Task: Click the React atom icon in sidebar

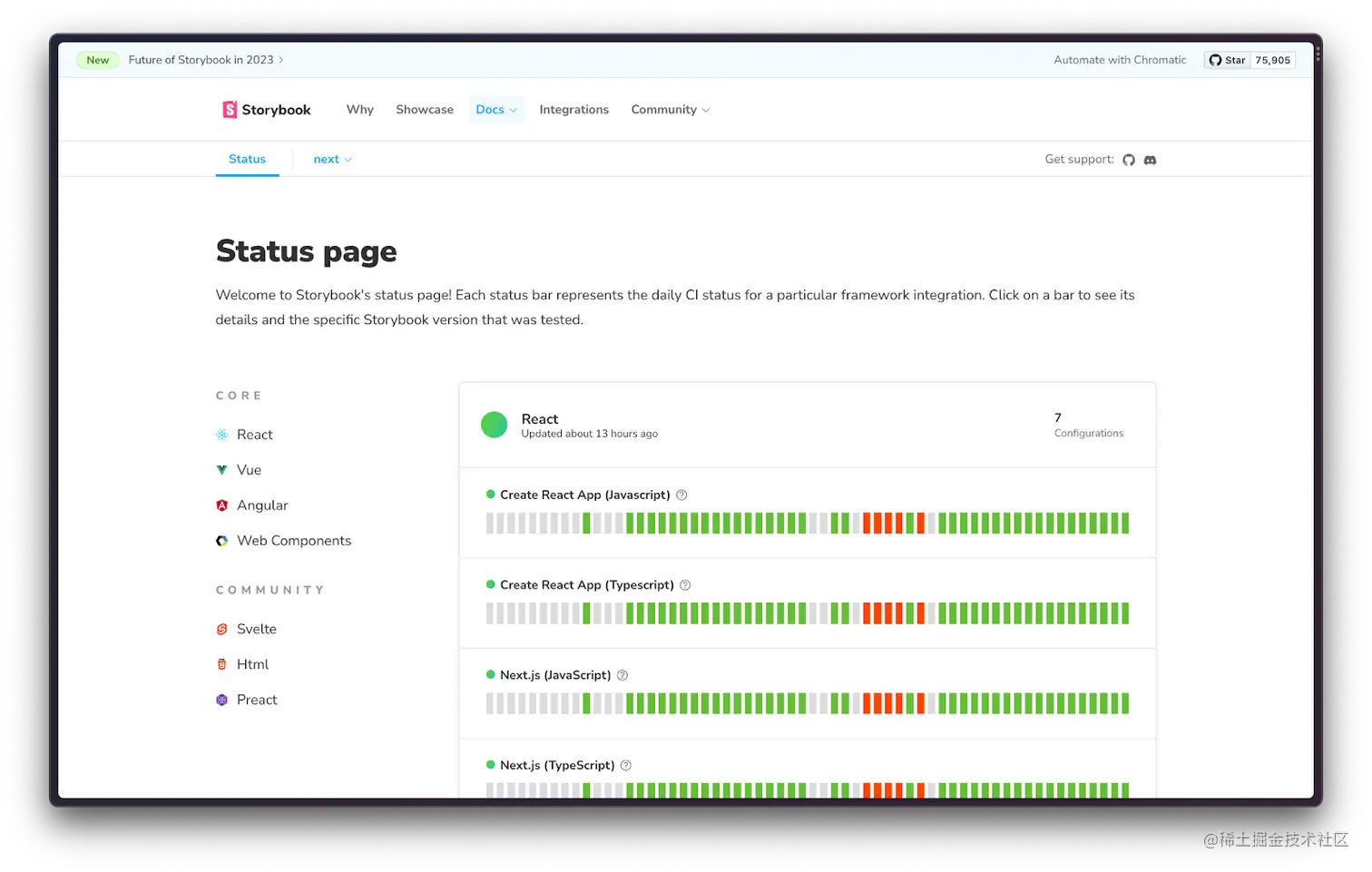Action: [221, 435]
